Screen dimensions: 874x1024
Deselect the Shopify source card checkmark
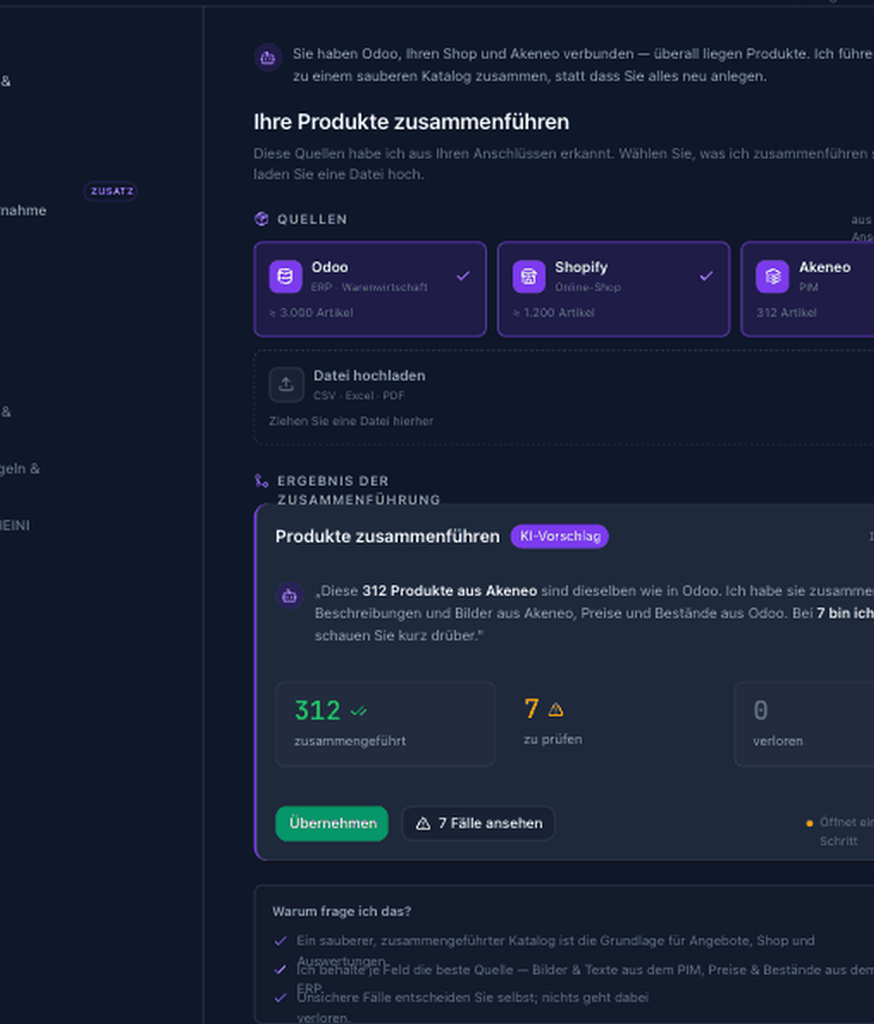point(706,276)
